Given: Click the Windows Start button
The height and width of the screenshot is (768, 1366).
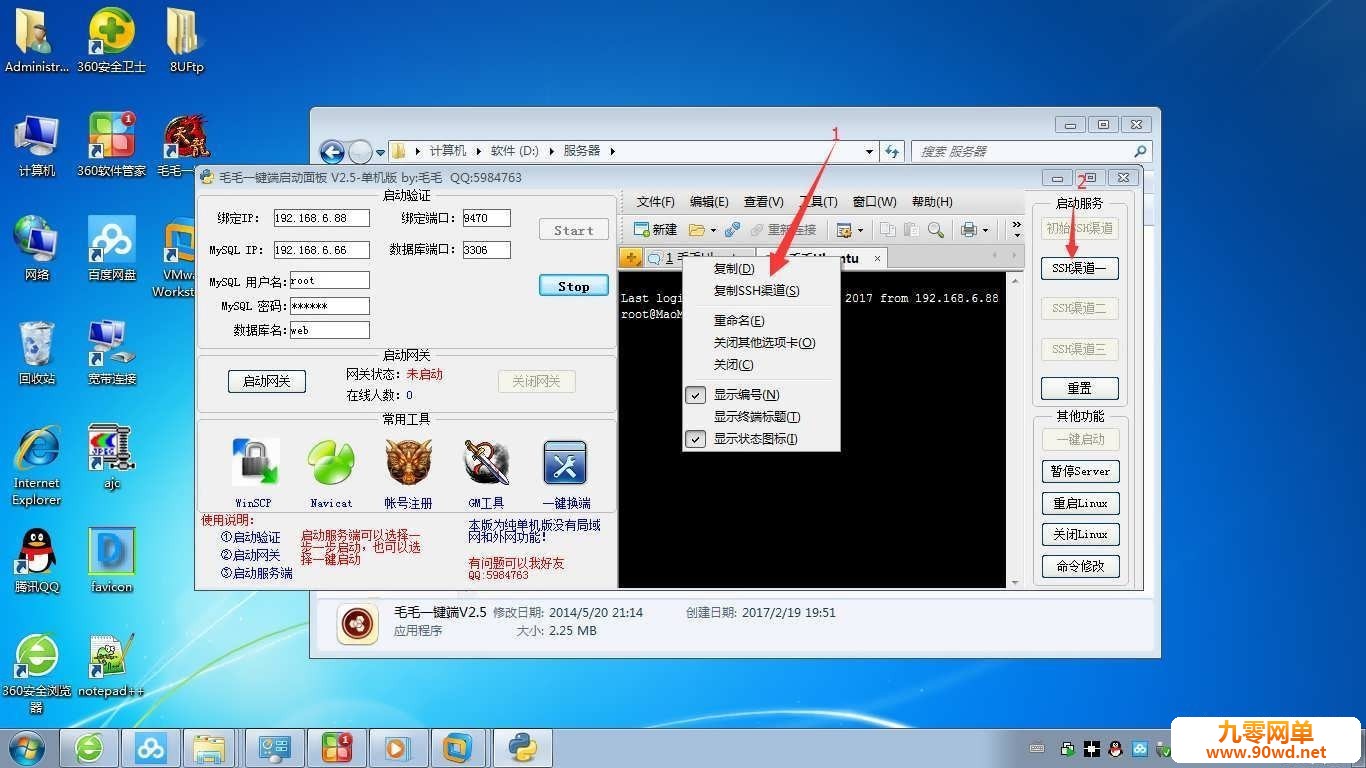Looking at the screenshot, I should pyautogui.click(x=27, y=747).
